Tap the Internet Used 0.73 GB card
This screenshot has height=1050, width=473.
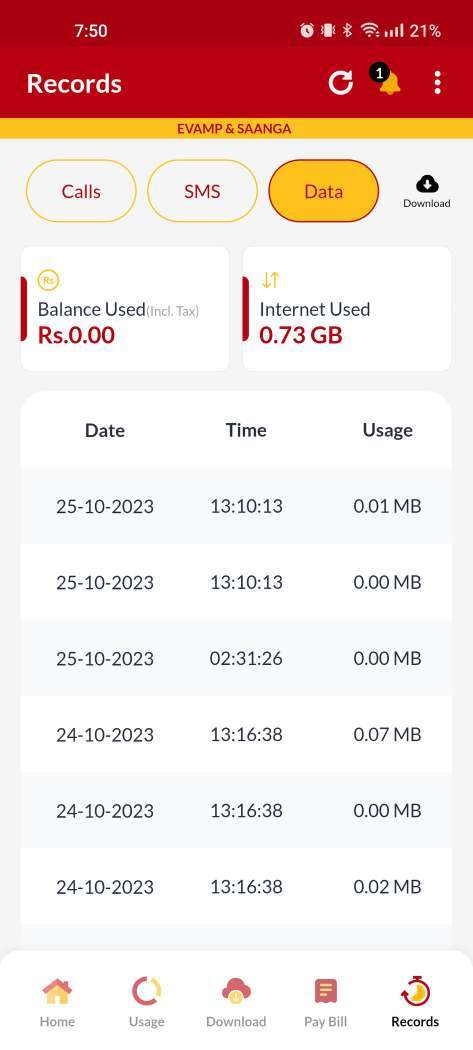tap(346, 309)
